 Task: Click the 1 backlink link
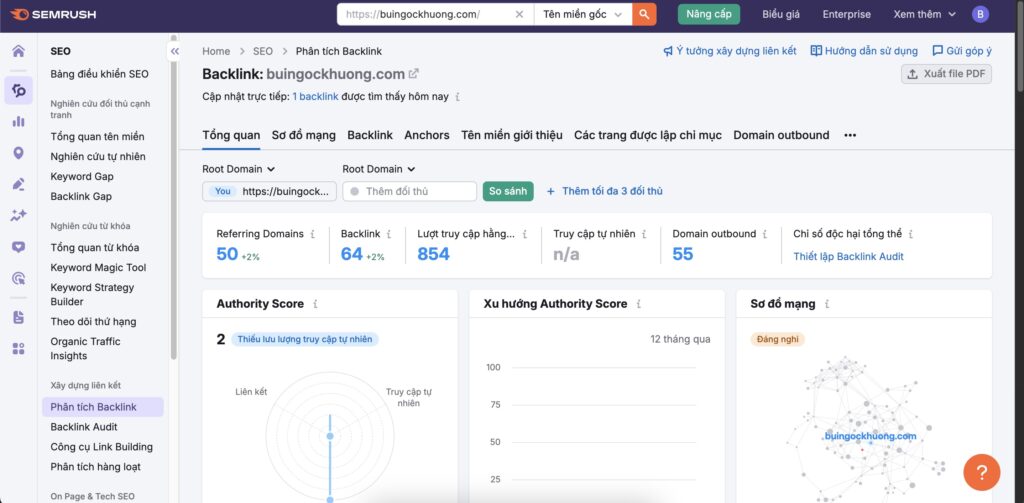[315, 97]
